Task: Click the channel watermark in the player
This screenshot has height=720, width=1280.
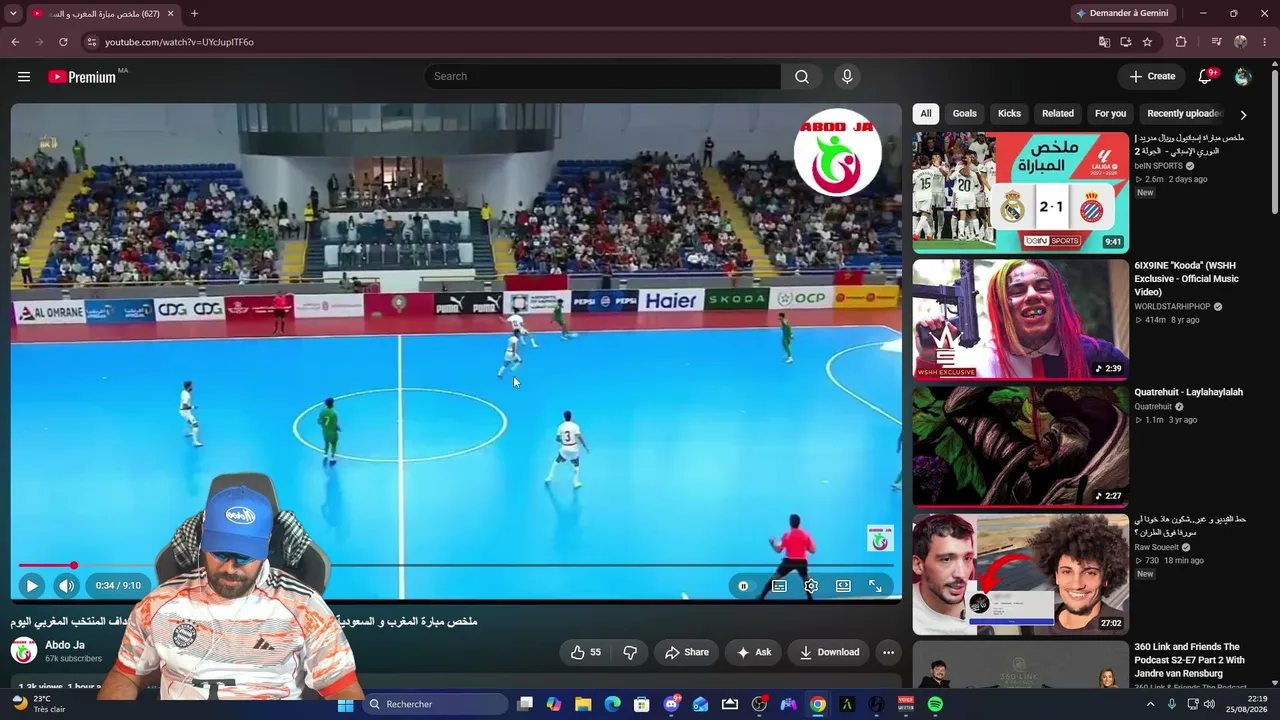Action: pyautogui.click(x=880, y=538)
